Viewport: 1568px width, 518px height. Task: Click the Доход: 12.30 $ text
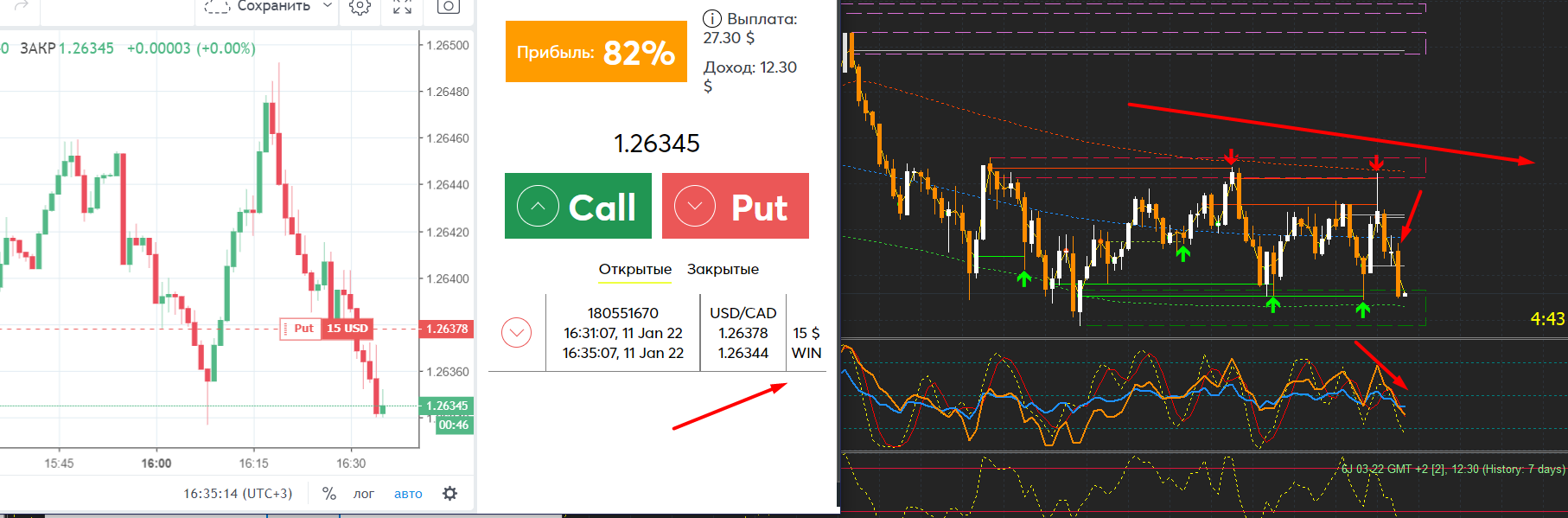(750, 76)
